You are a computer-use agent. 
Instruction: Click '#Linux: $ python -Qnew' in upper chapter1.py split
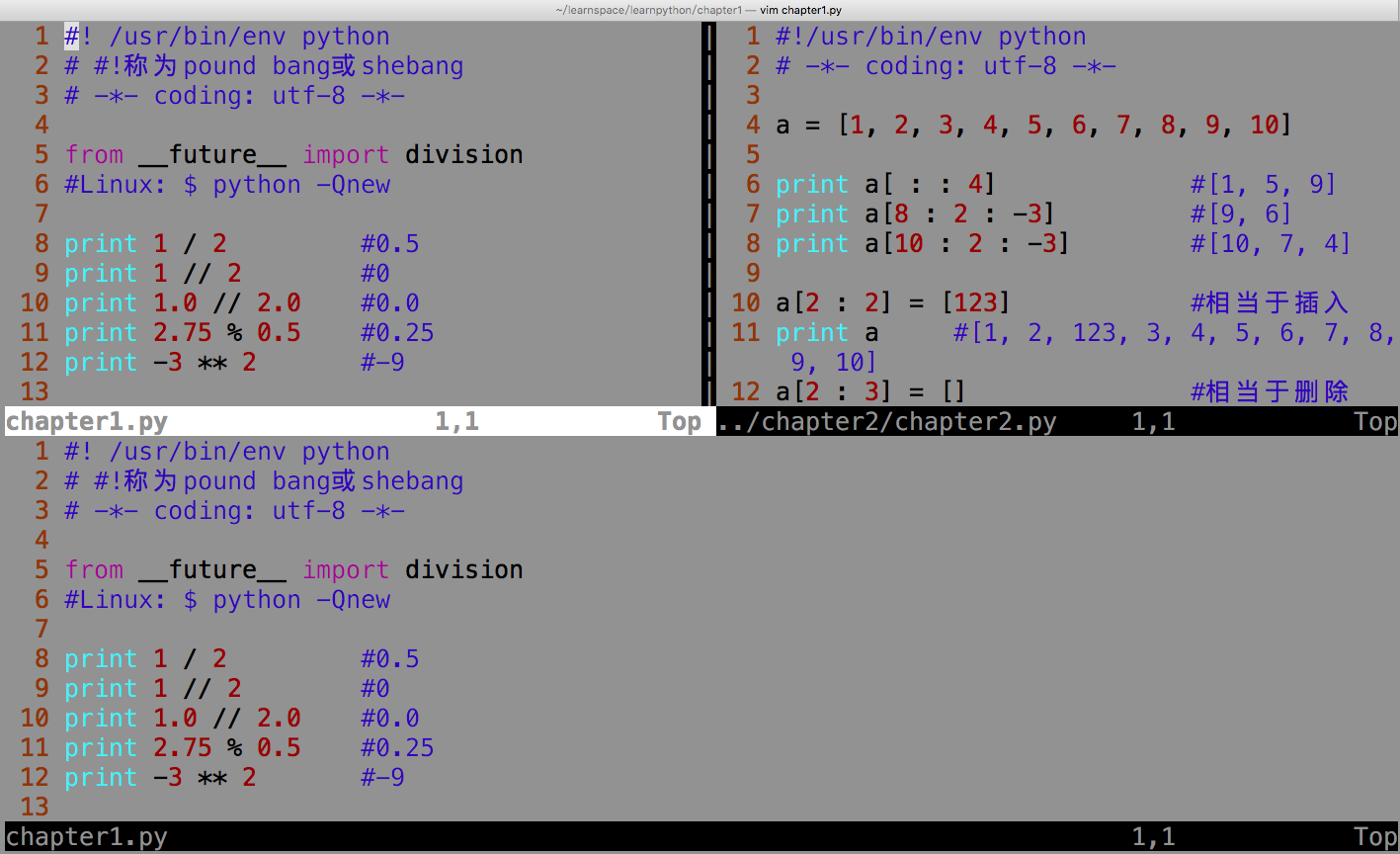click(x=227, y=185)
